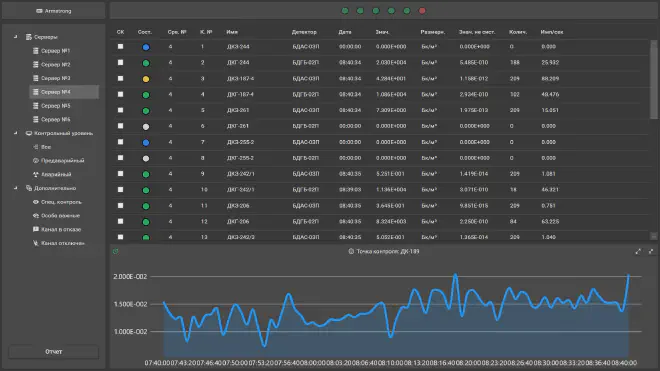Screen dimensions: 660x371
Task: Click white status circle of ДКГ-255-2 row
Action: pos(146,159)
